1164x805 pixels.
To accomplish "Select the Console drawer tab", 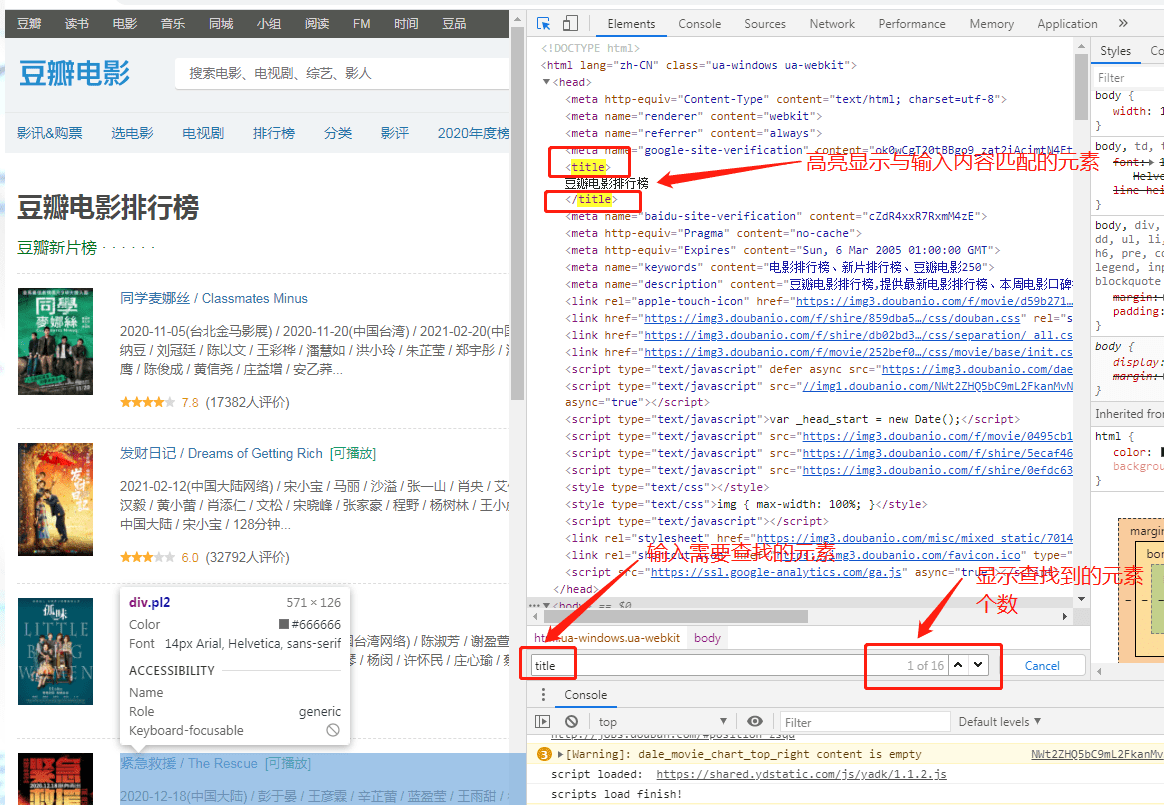I will pyautogui.click(x=585, y=694).
